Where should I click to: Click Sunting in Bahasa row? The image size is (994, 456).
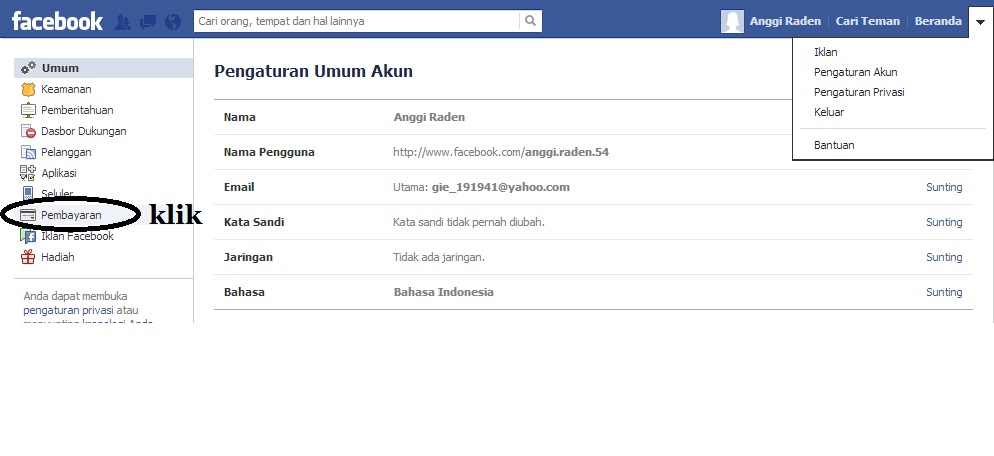point(944,292)
